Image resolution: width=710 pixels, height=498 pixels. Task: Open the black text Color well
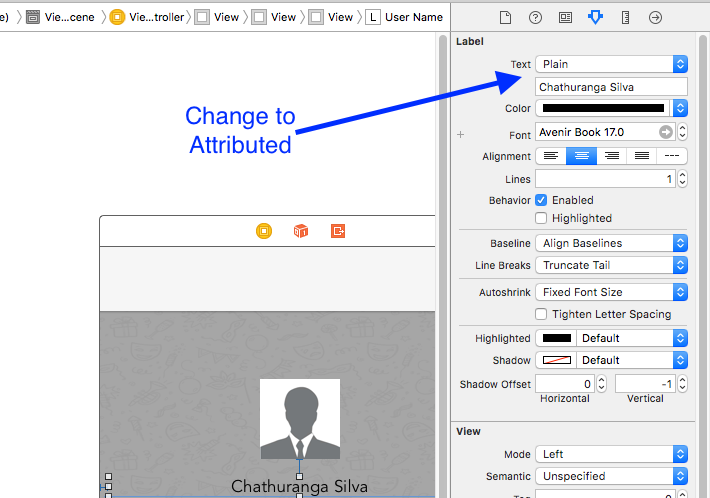pyautogui.click(x=603, y=108)
